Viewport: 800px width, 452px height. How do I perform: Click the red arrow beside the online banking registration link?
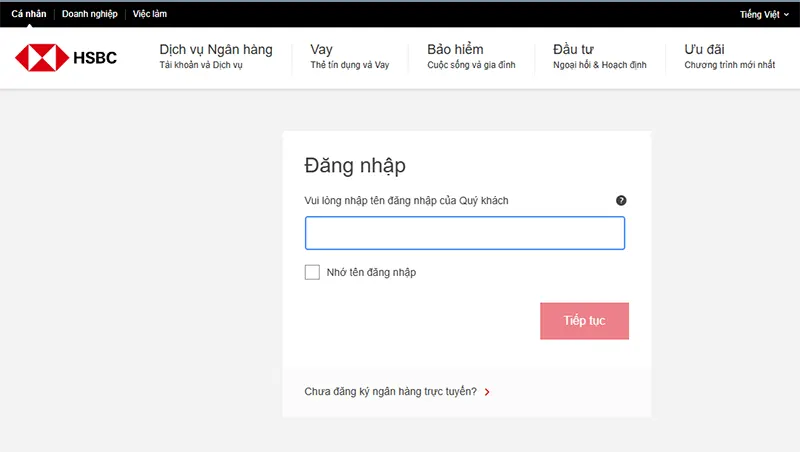point(487,392)
